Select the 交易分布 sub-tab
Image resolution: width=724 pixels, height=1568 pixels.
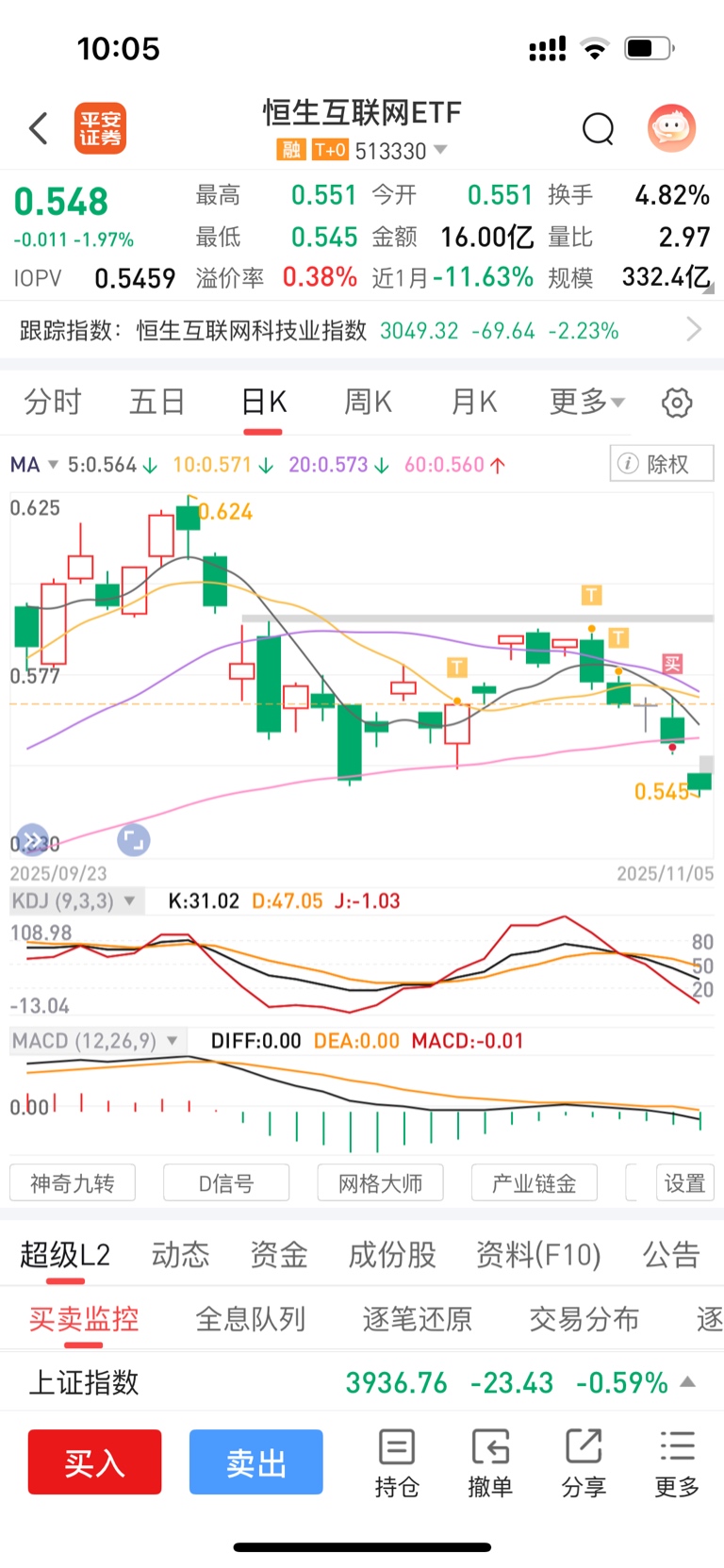coord(584,1318)
